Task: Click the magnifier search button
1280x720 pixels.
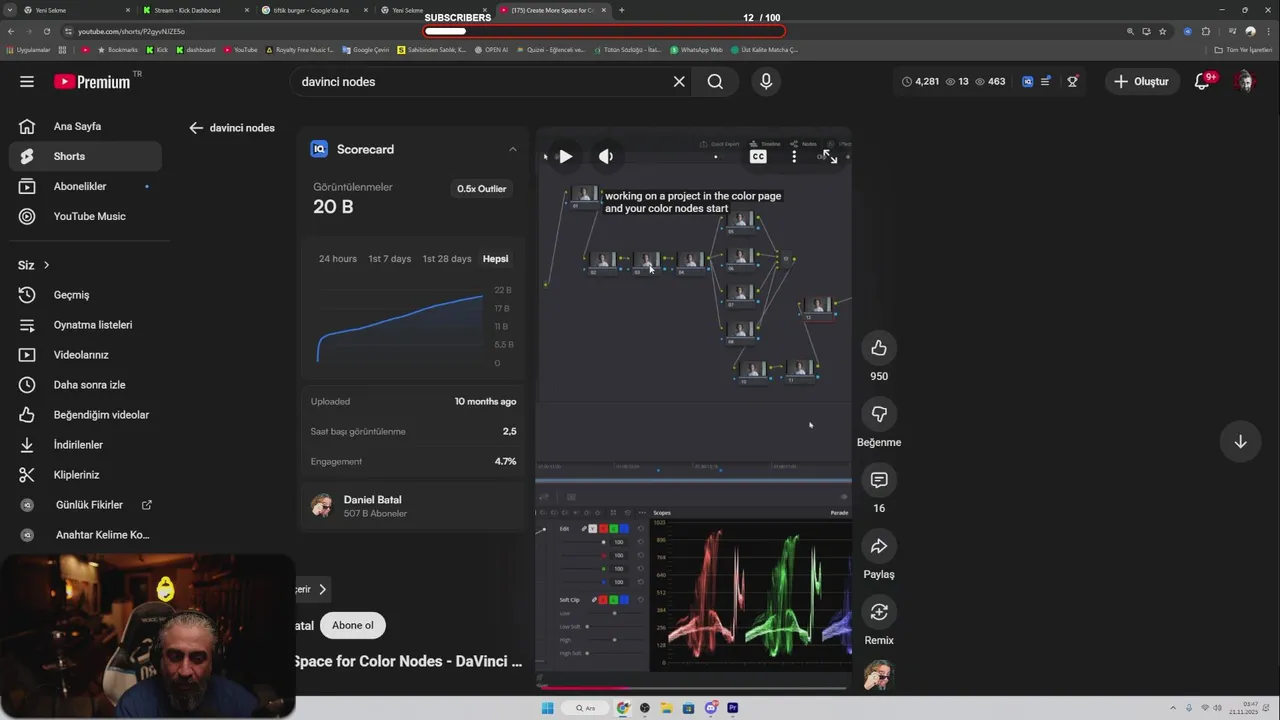Action: tap(715, 81)
